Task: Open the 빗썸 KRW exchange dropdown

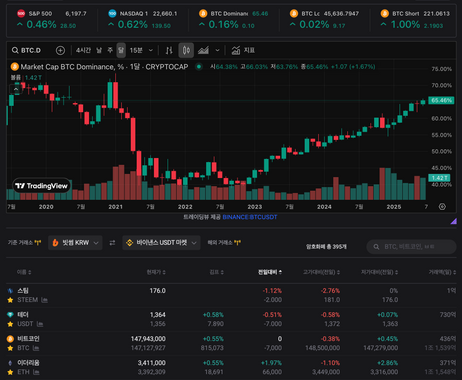Action: point(75,243)
